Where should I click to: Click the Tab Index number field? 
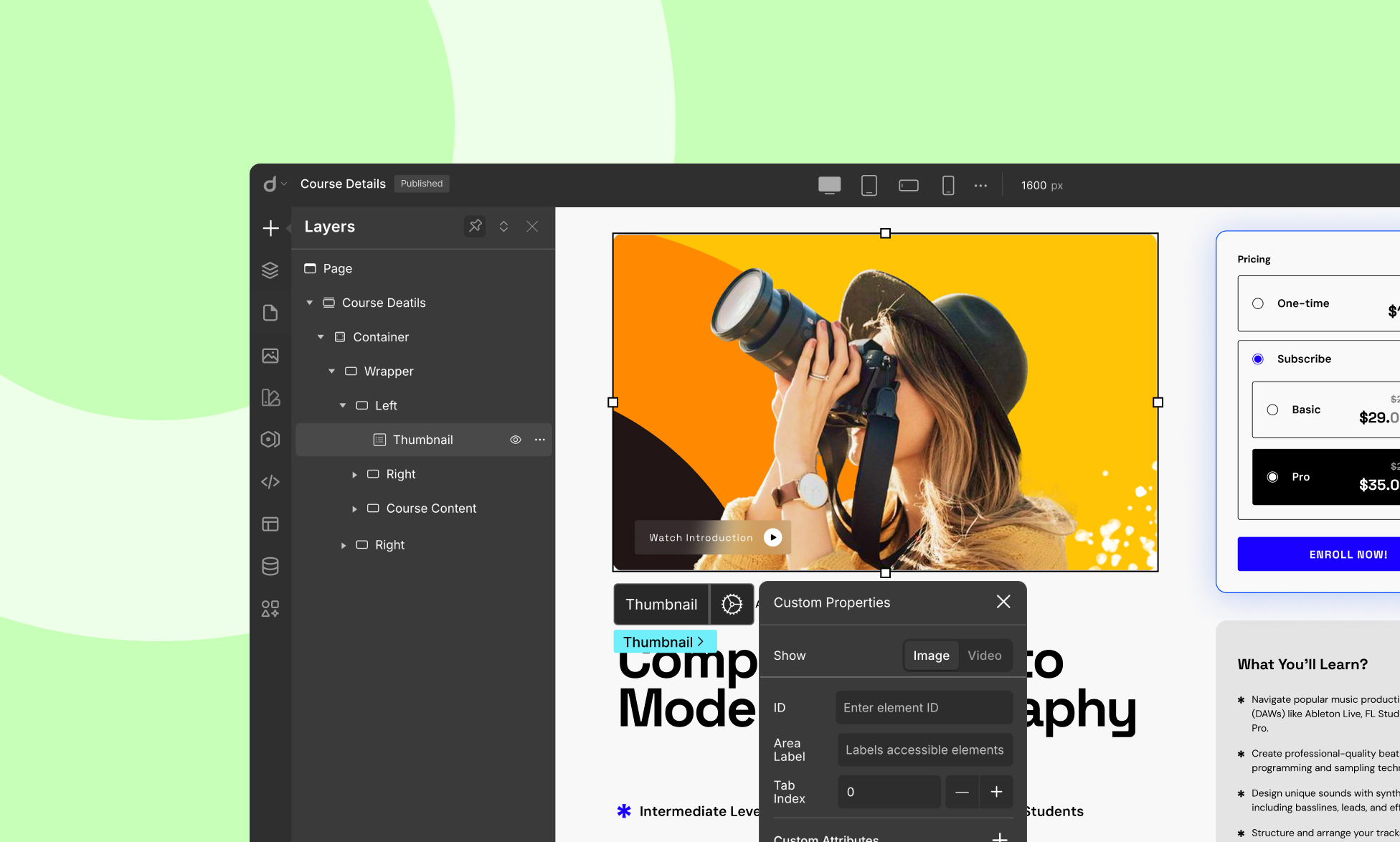tap(889, 792)
